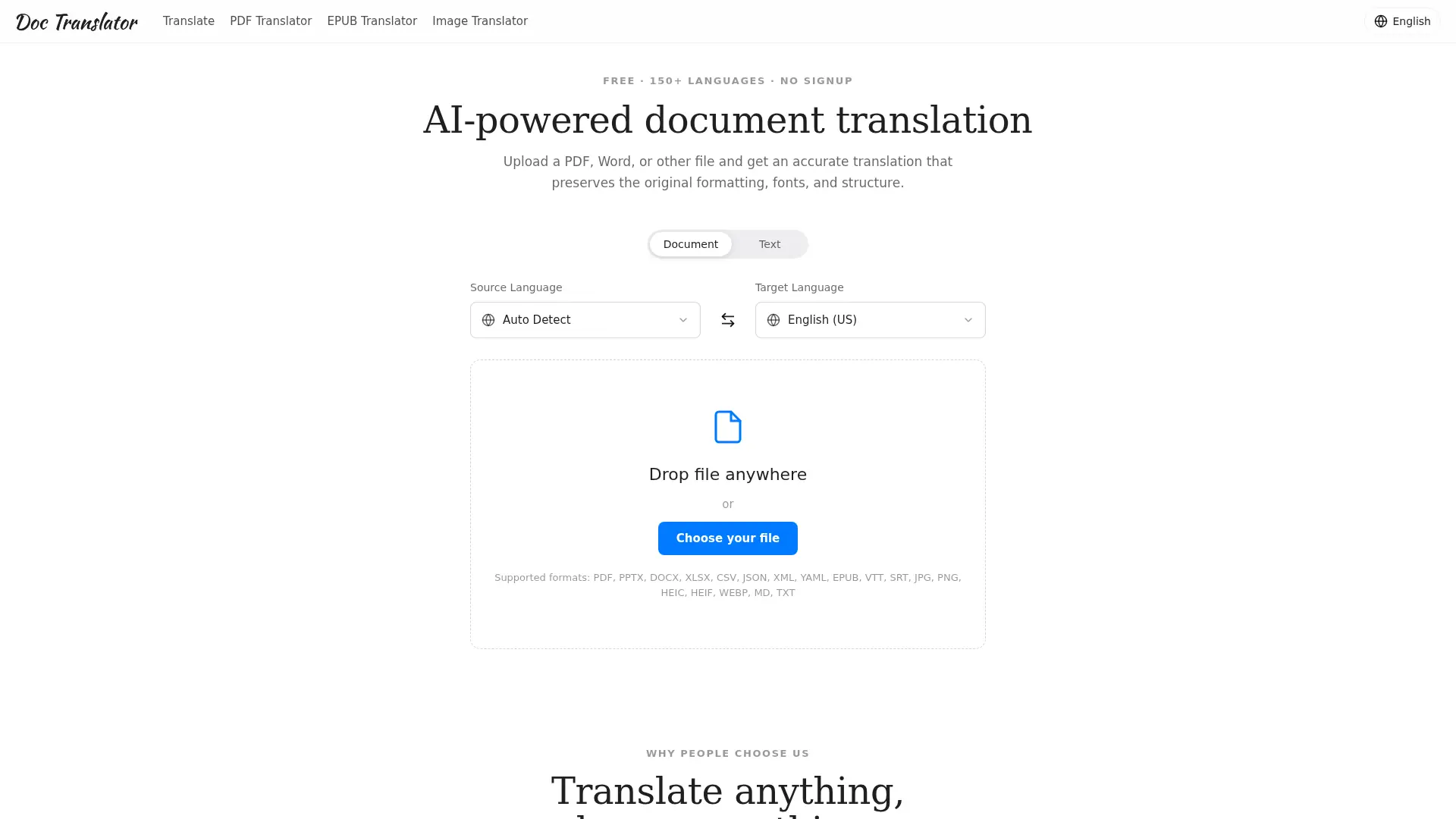The height and width of the screenshot is (819, 1456).
Task: Click the globe icon in Source Language field
Action: [x=488, y=320]
